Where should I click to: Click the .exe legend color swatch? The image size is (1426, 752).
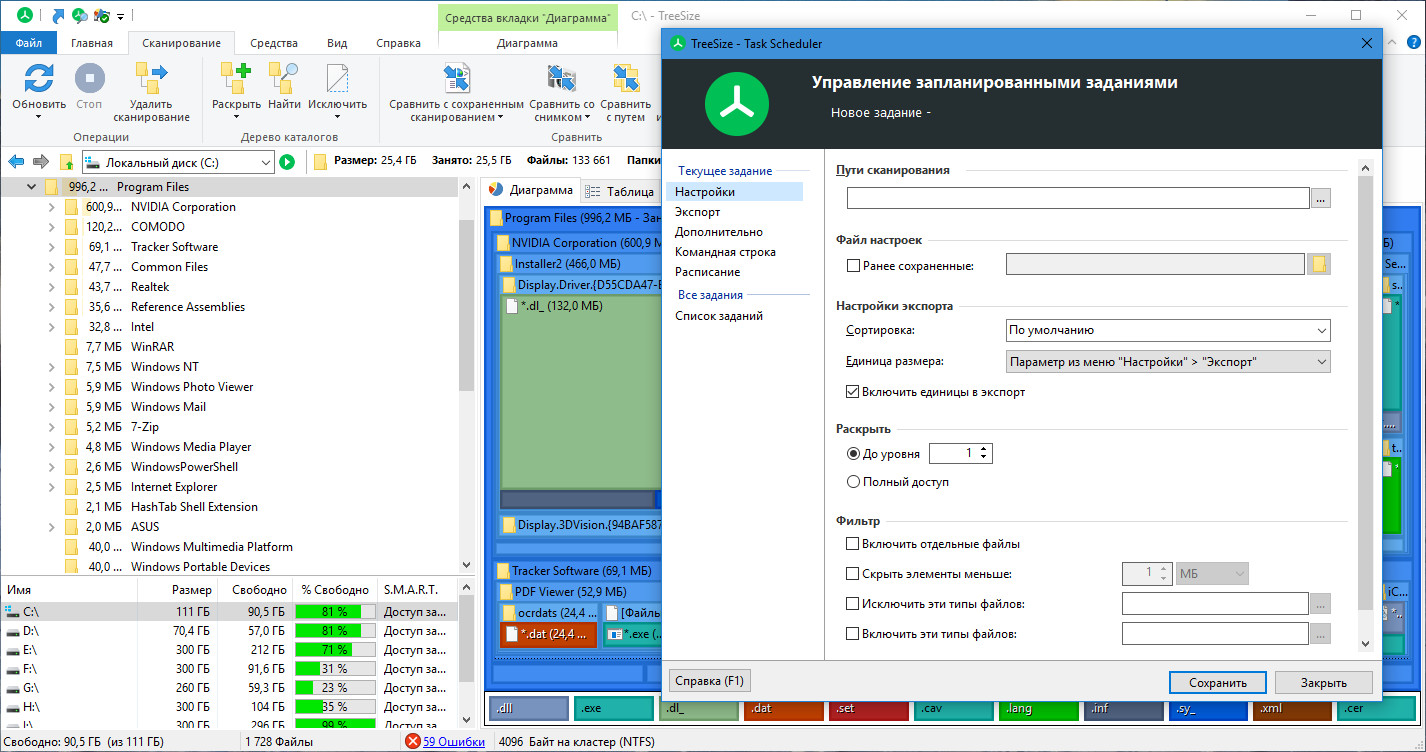pyautogui.click(x=613, y=709)
